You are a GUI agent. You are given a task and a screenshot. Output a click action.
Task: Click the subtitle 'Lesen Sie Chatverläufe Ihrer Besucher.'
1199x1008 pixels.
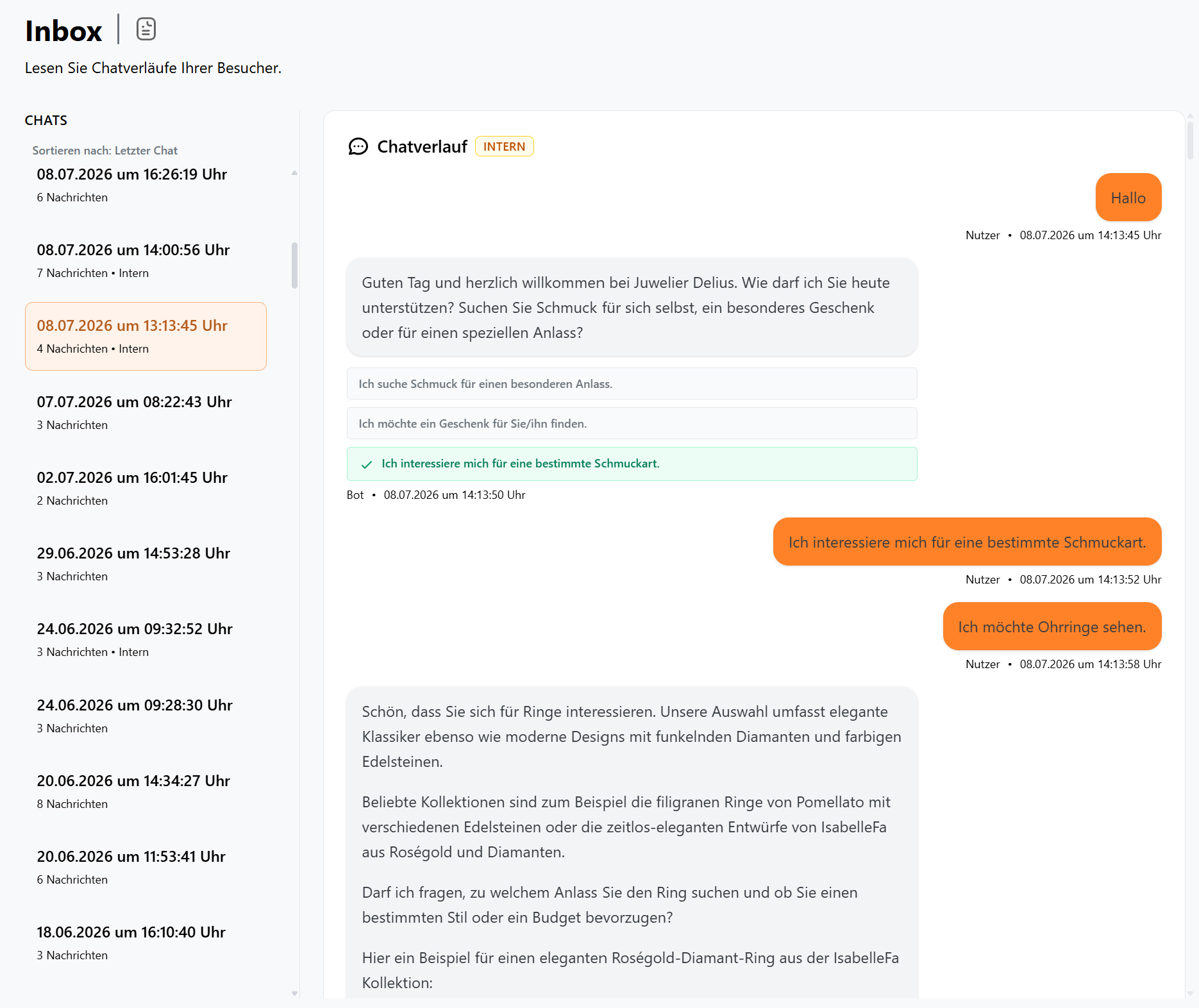click(153, 68)
